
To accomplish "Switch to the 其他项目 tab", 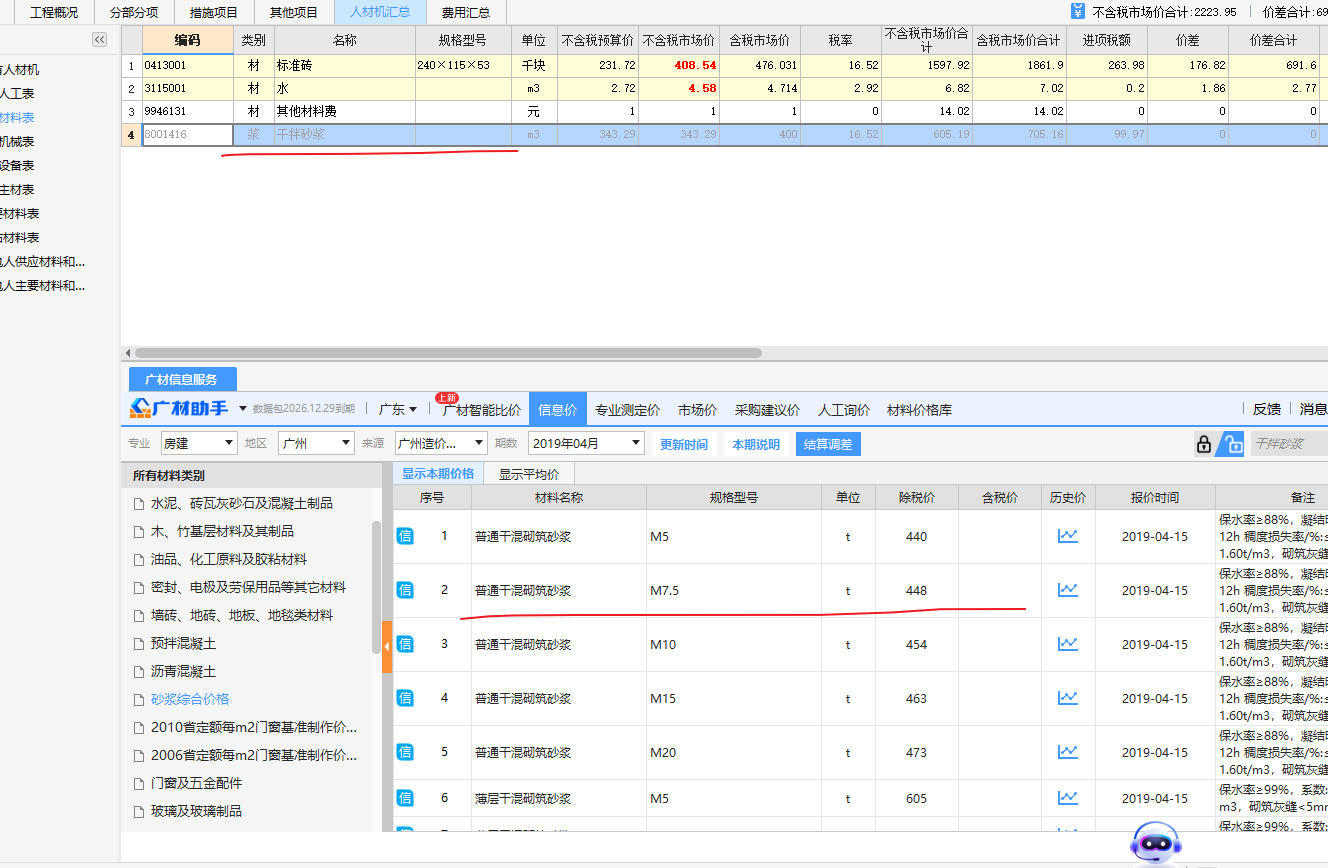I will point(294,12).
